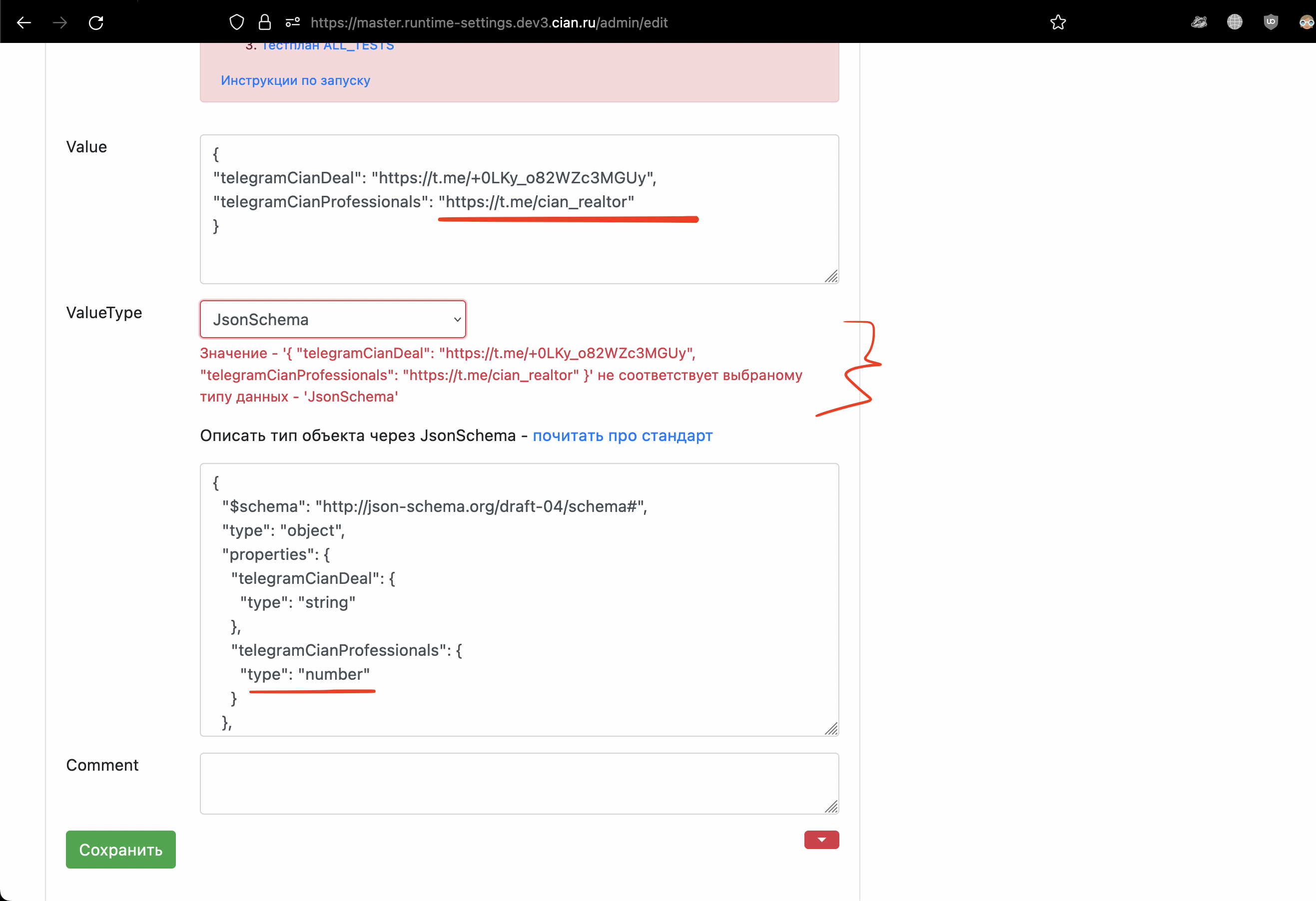Expand the red caret dropdown button
Screen dimensions: 1316x901
821,840
